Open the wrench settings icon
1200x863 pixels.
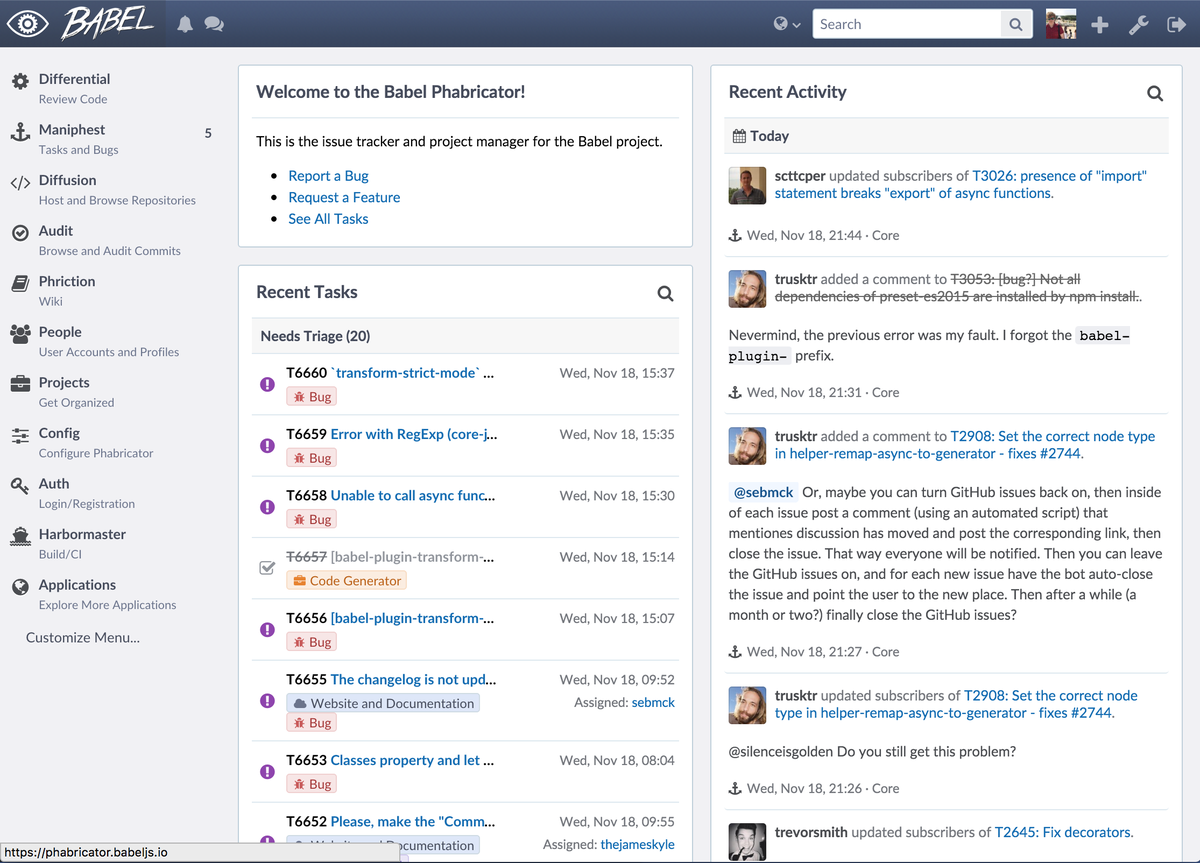[1138, 25]
